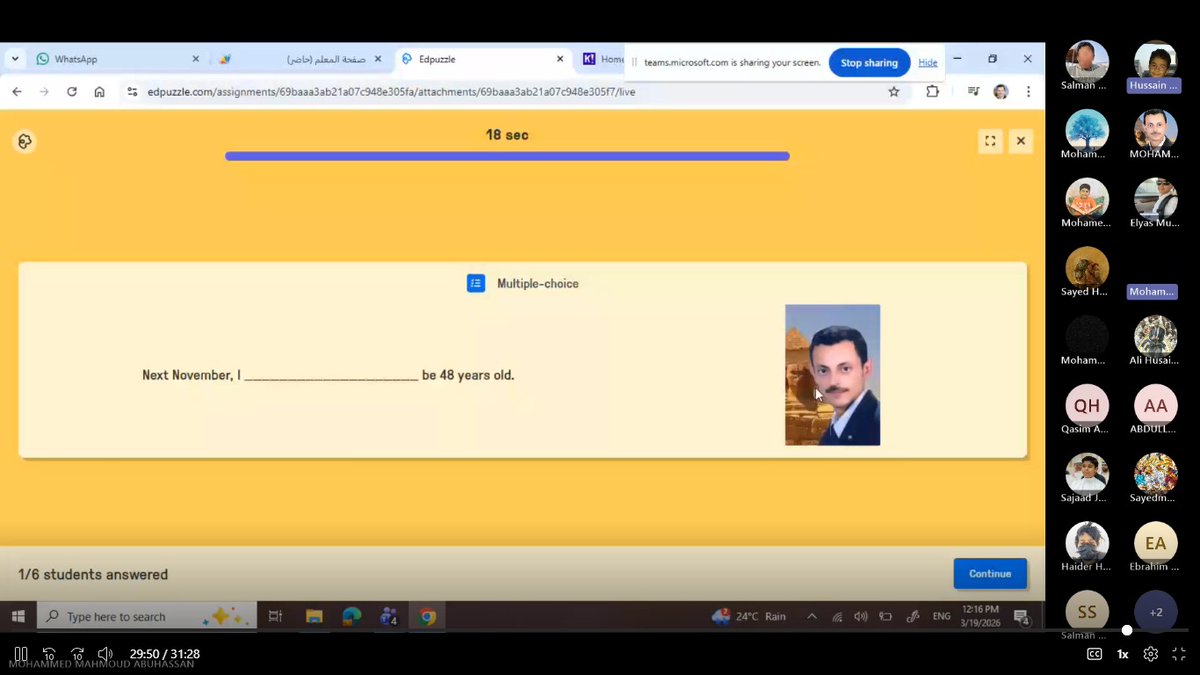
Task: Open Task View on the taskbar
Action: tap(276, 616)
